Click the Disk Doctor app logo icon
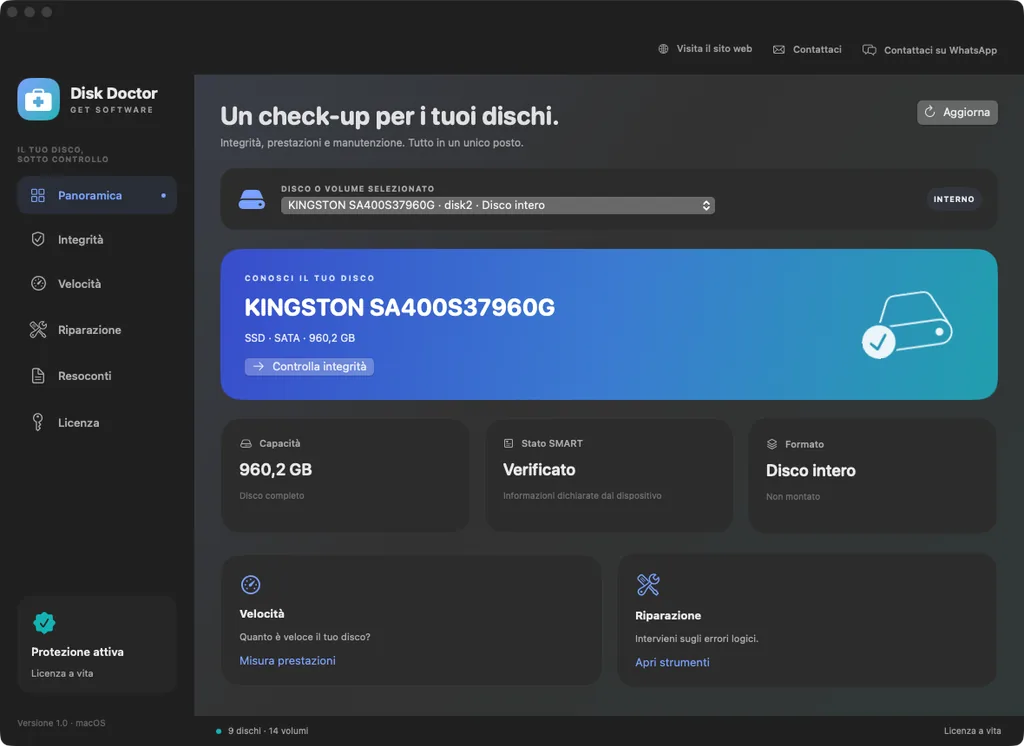The image size is (1024, 746). tap(39, 99)
